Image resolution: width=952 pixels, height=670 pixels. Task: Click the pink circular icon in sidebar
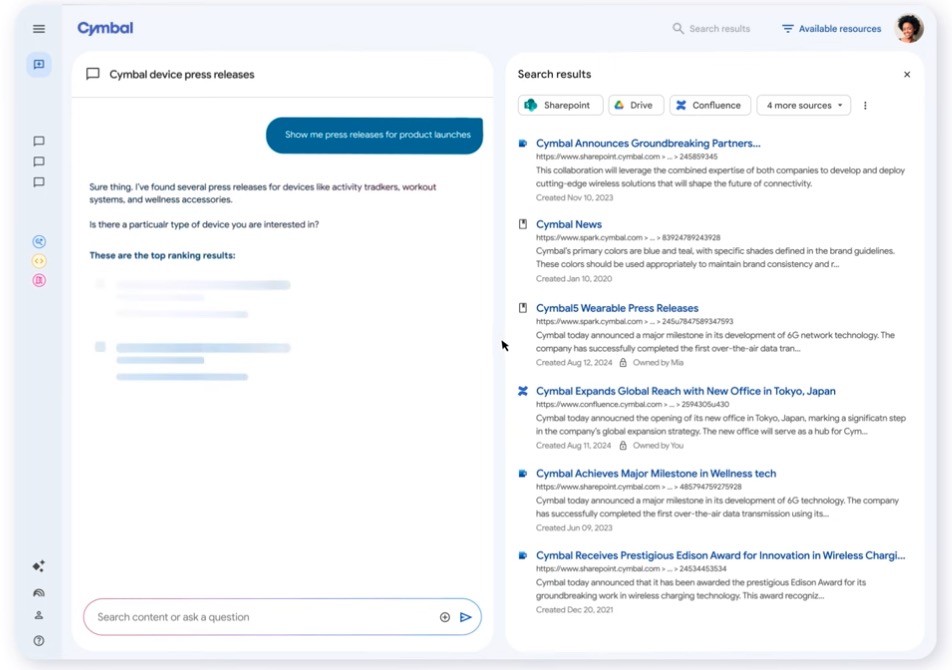(x=39, y=280)
